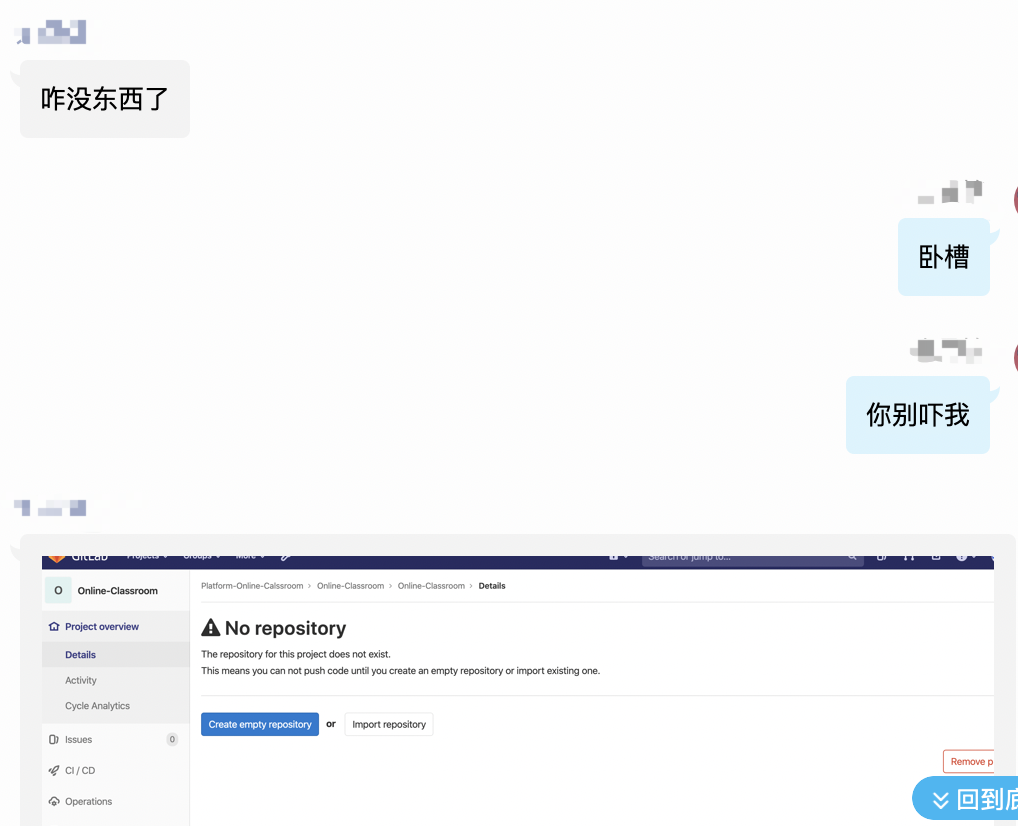Click the Issues sidebar icon
The image size is (1018, 826).
[x=54, y=740]
